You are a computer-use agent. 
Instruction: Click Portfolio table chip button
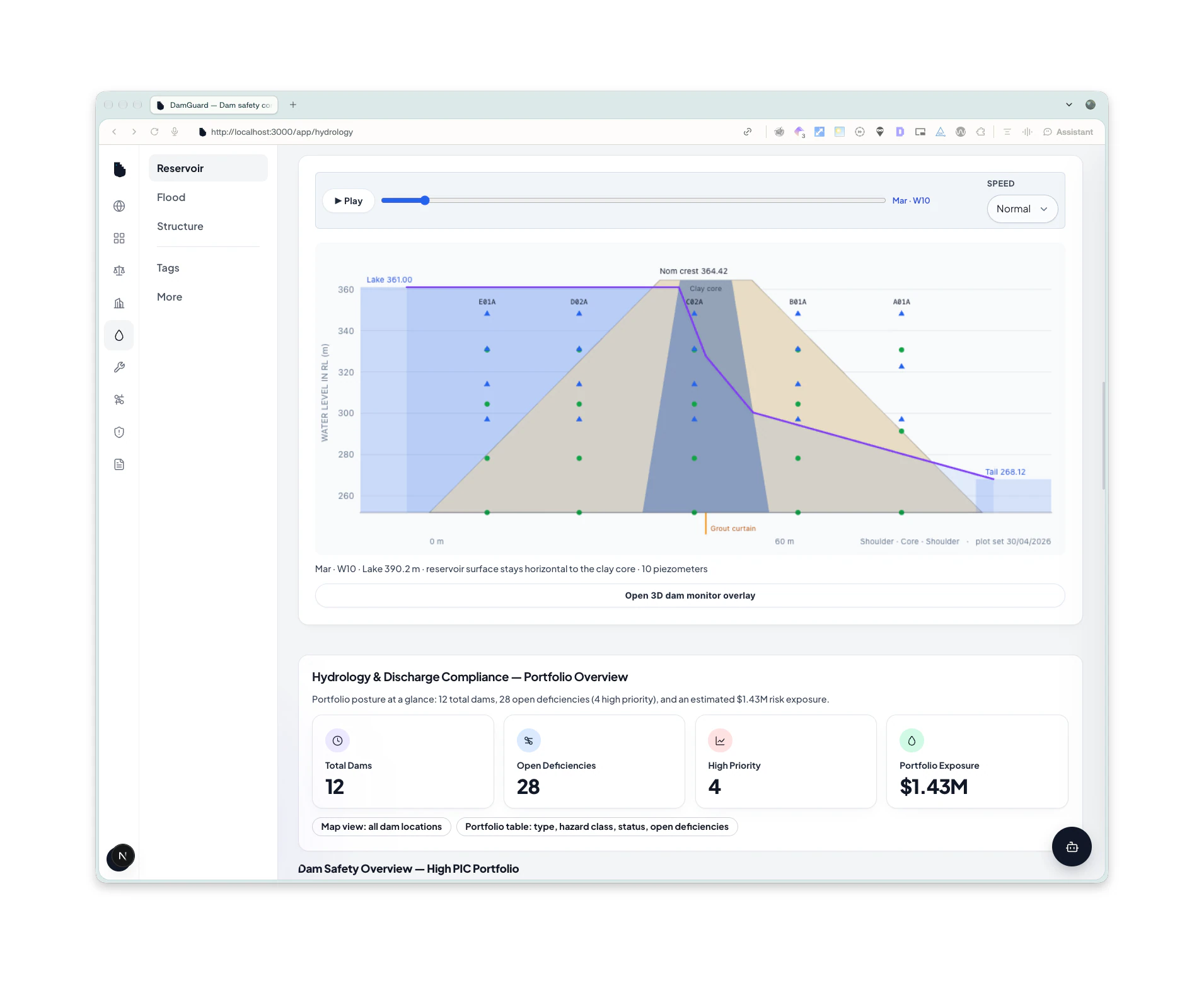(x=596, y=827)
